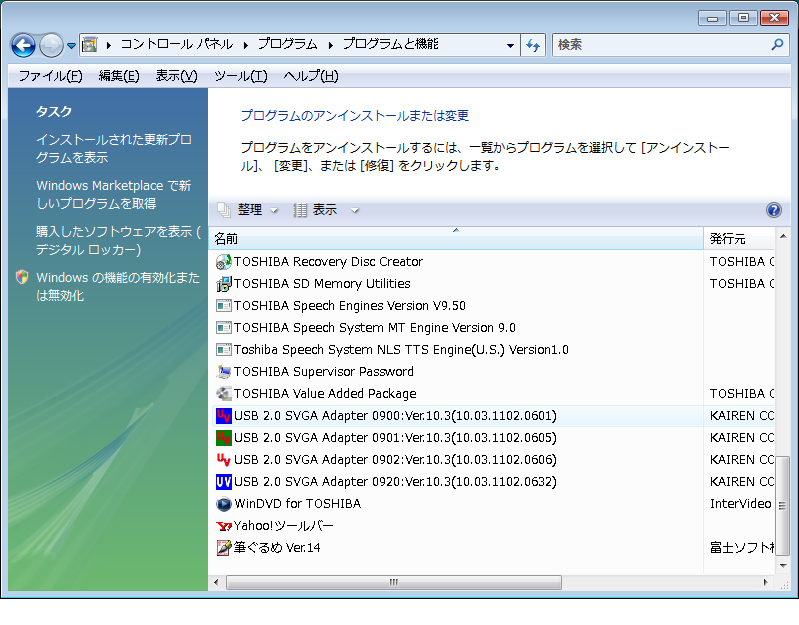Go back with the blue back arrow
This screenshot has width=799, height=625.
click(23, 45)
